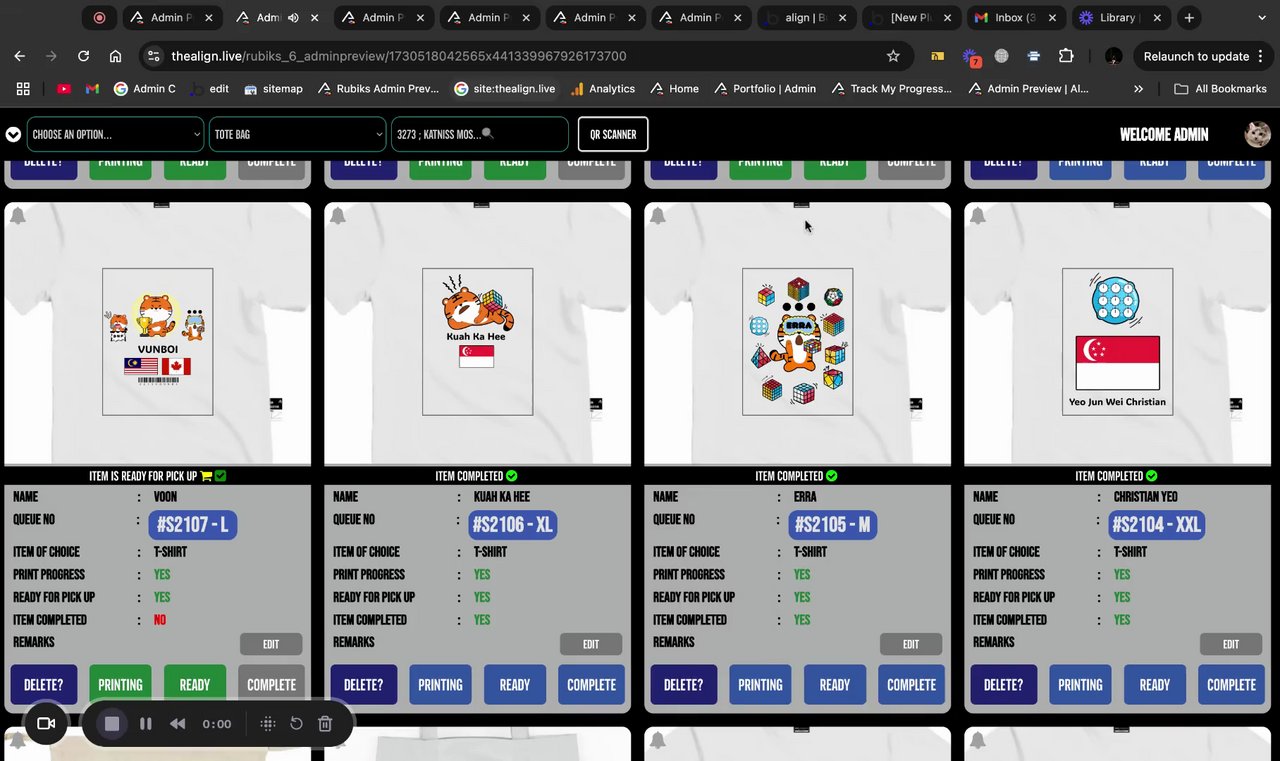Edit remarks on Christian Yeo's card
Viewport: 1280px width, 761px height.
tap(1231, 644)
